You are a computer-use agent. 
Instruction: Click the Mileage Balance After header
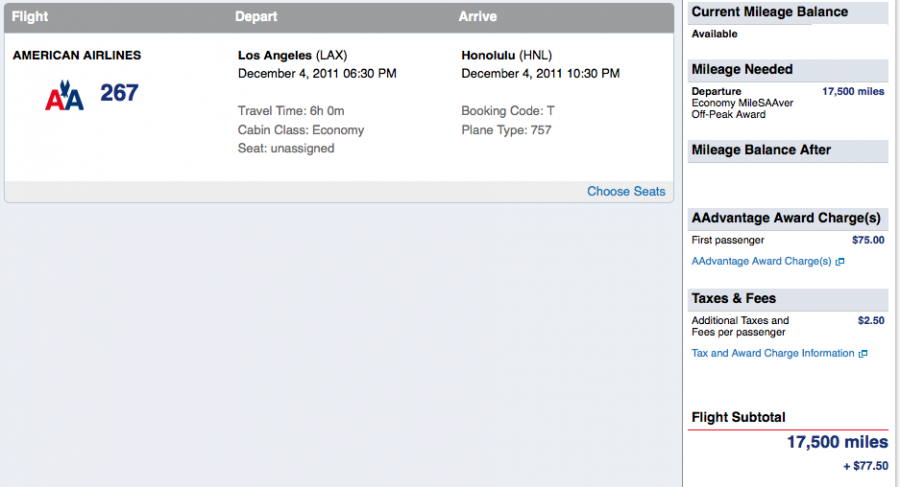click(761, 150)
